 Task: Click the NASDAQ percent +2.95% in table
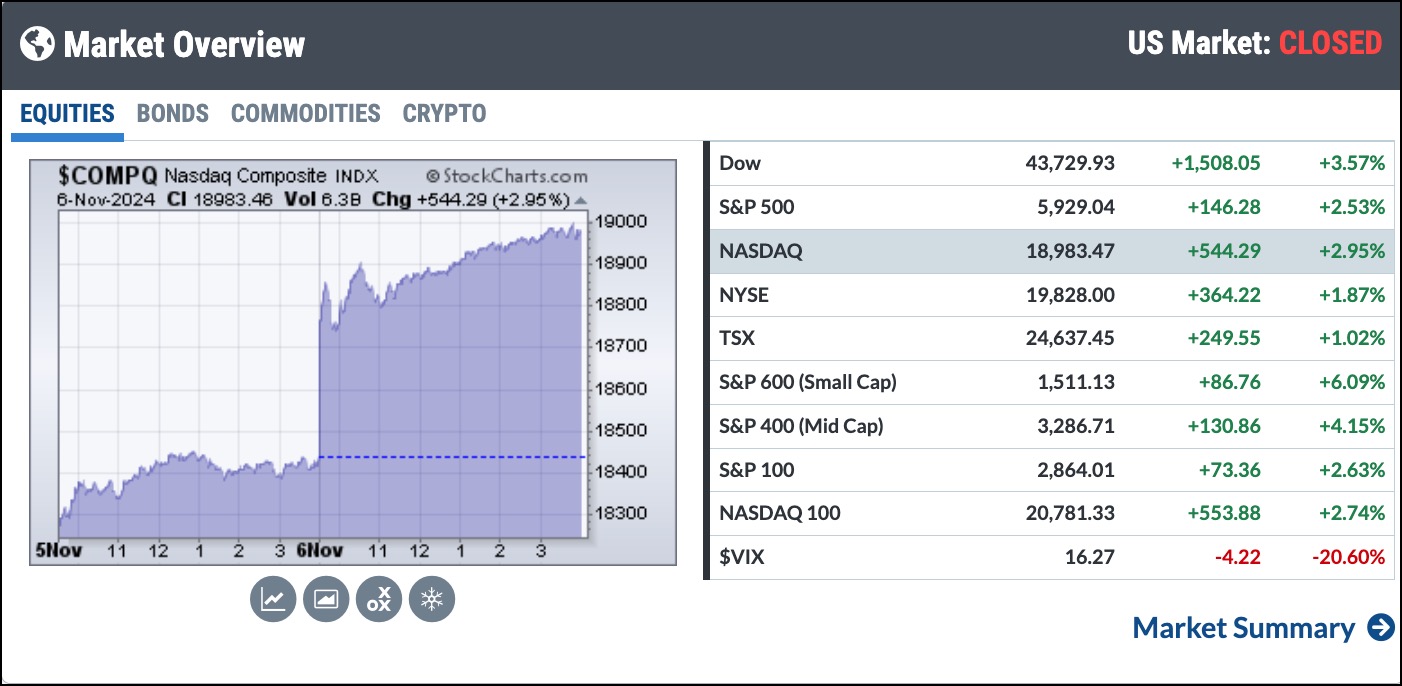pyautogui.click(x=1351, y=251)
